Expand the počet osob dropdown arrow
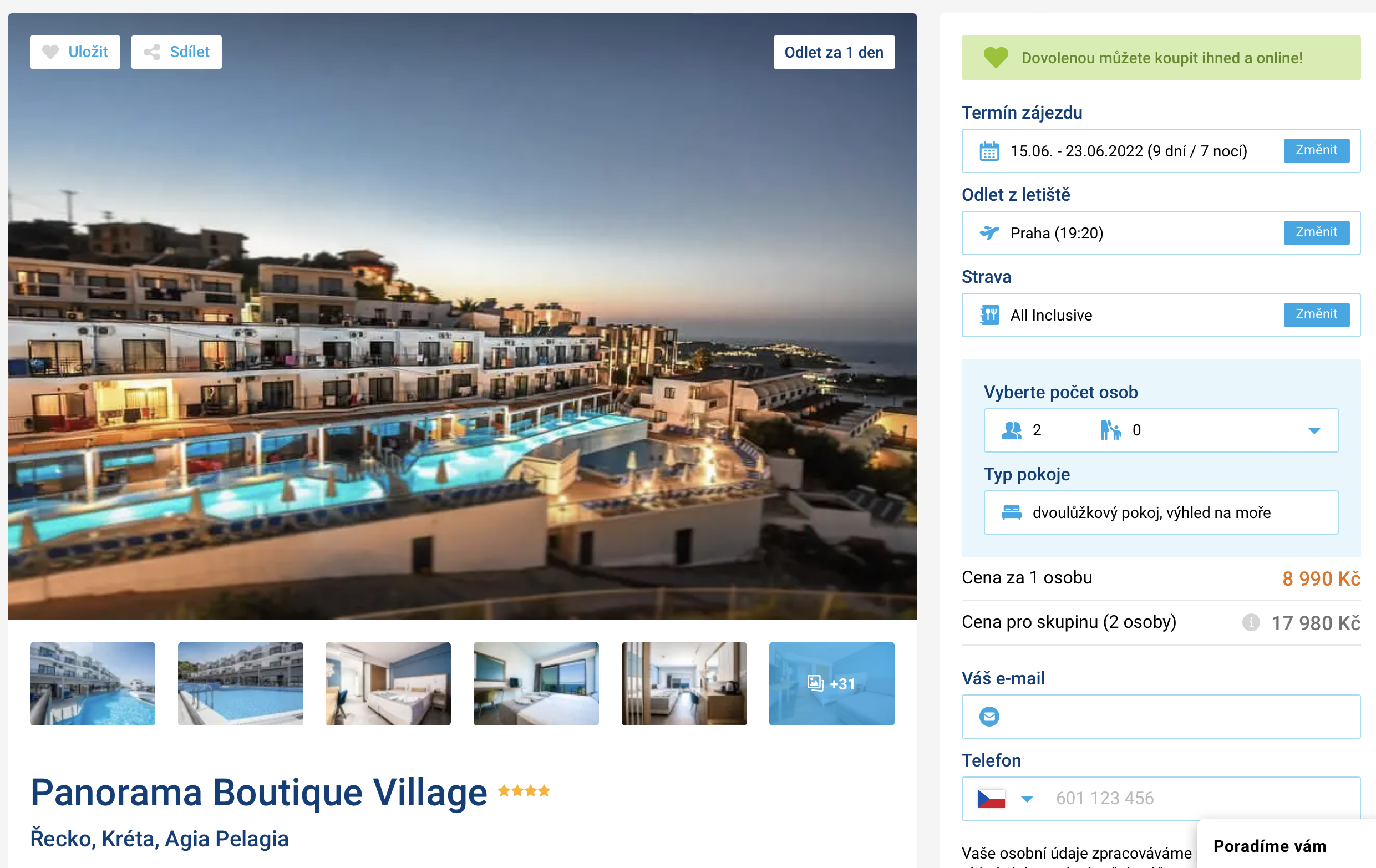The height and width of the screenshot is (868, 1376). click(x=1314, y=430)
